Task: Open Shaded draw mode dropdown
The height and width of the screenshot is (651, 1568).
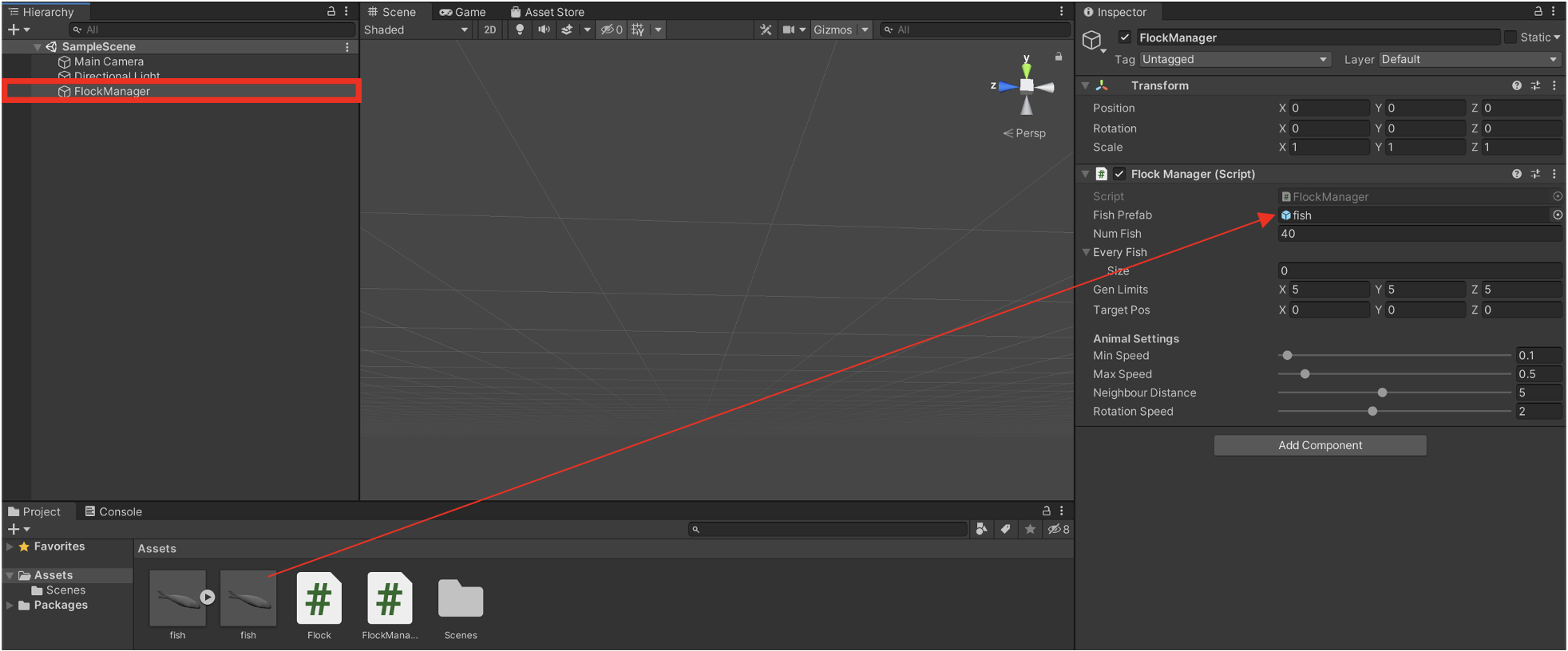Action: tap(416, 30)
